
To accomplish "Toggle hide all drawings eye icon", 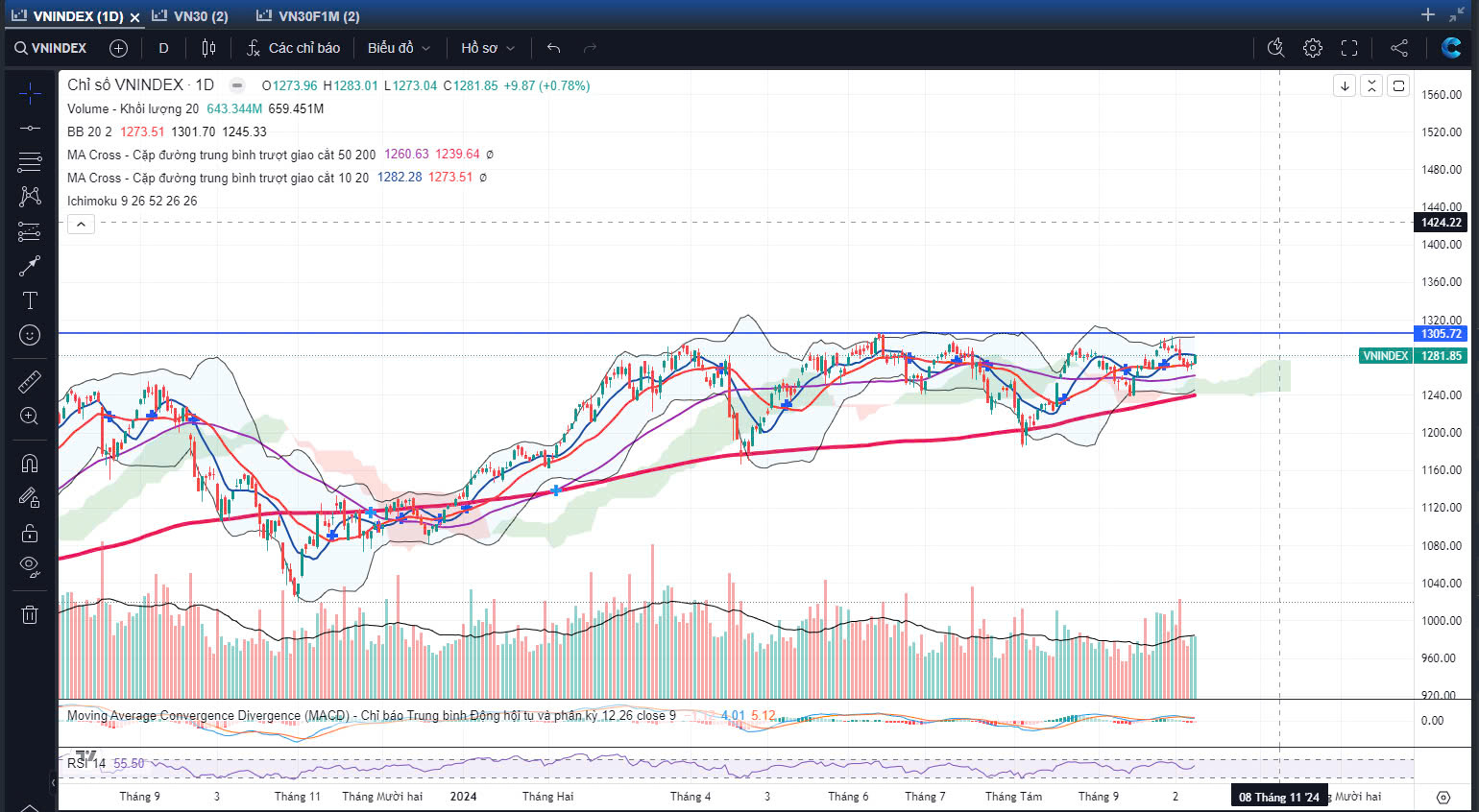I will click(30, 566).
